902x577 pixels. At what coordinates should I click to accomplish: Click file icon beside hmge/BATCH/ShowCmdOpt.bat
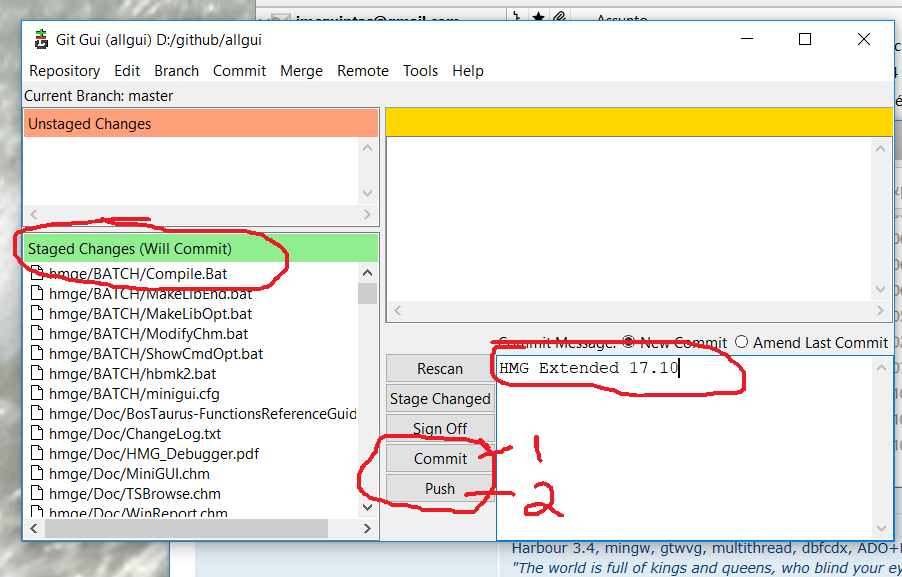[x=37, y=353]
